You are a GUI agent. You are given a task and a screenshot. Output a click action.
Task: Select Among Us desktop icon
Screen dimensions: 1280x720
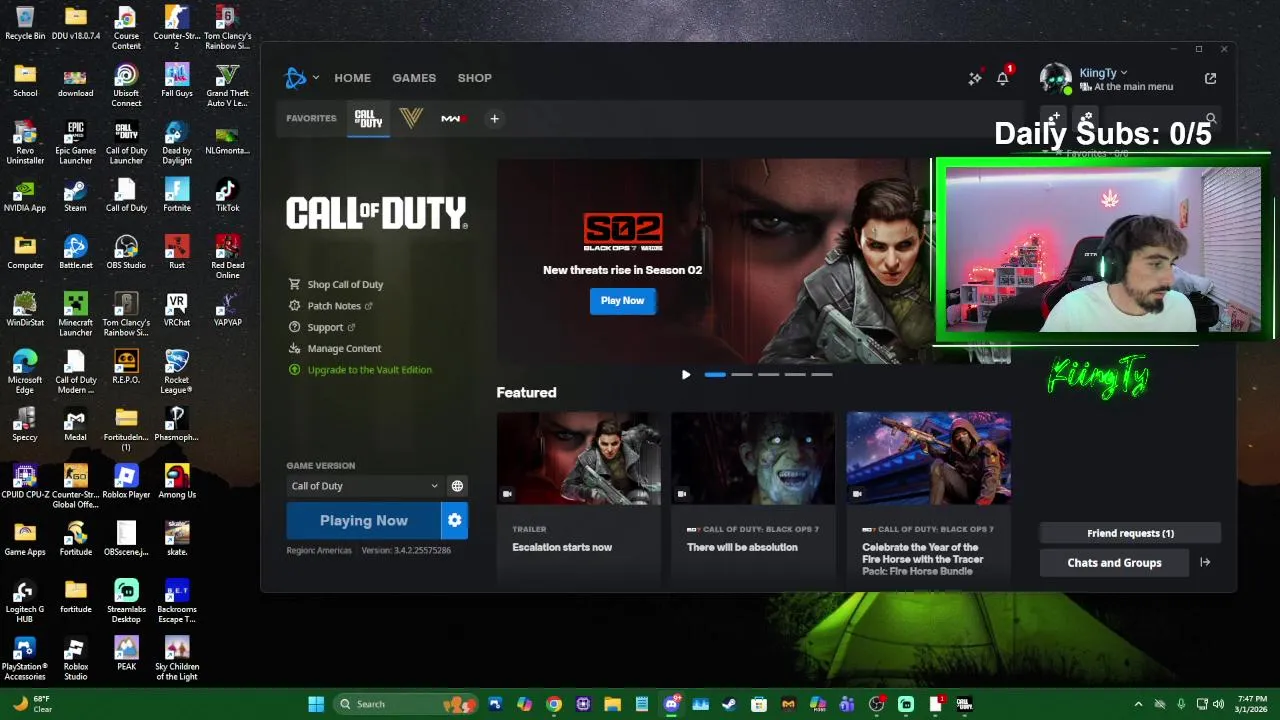coord(177,481)
